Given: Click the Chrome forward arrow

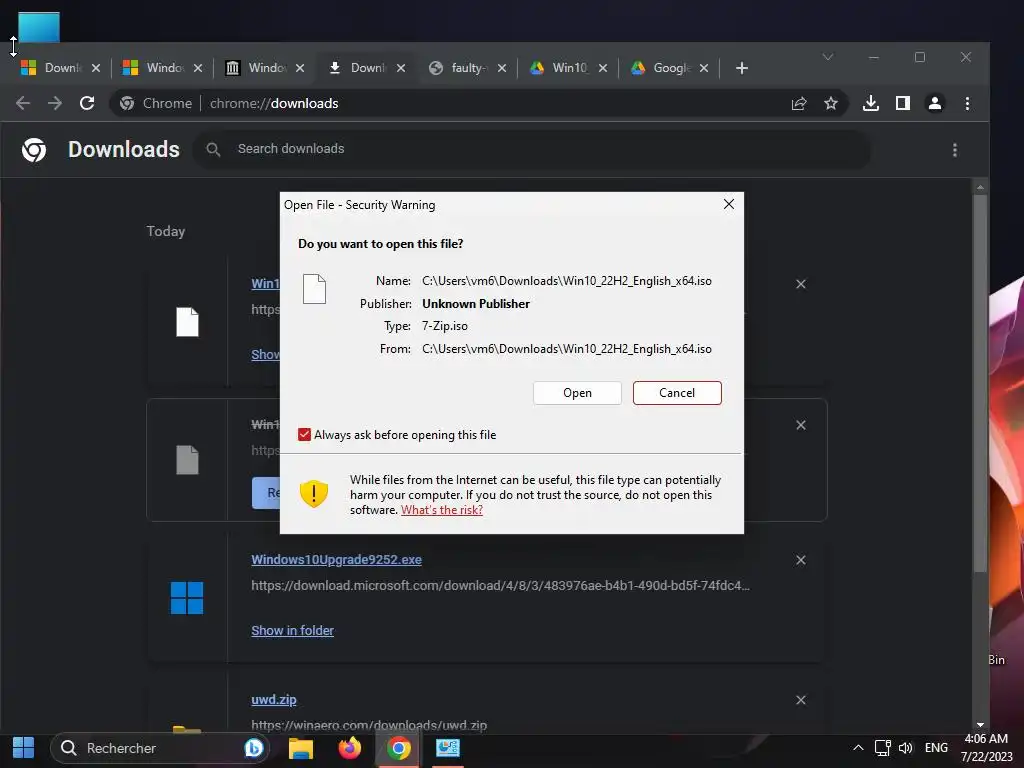Looking at the screenshot, I should click(55, 103).
